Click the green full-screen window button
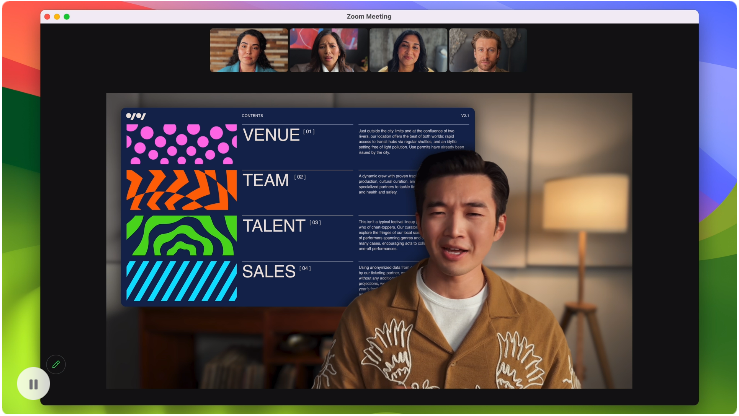Screen dimensions: 739x416 click(x=67, y=16)
